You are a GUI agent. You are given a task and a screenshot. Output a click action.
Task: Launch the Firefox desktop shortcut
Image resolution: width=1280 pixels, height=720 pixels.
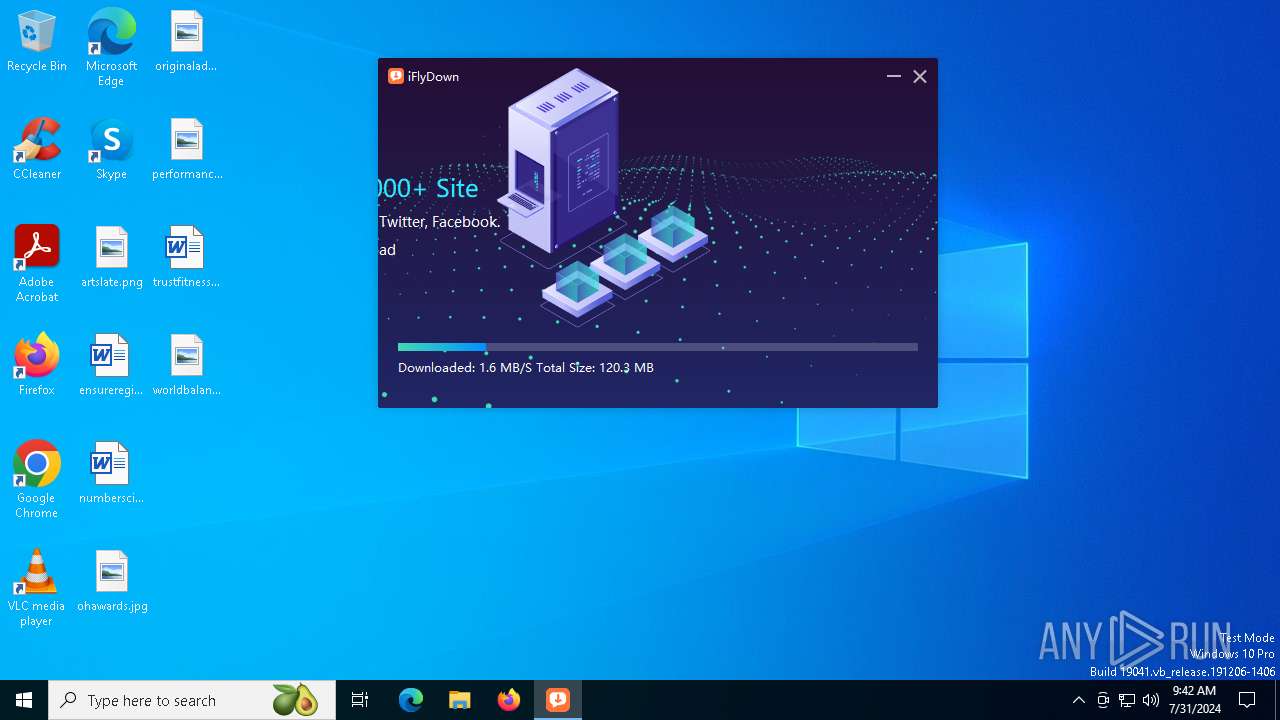pyautogui.click(x=37, y=365)
